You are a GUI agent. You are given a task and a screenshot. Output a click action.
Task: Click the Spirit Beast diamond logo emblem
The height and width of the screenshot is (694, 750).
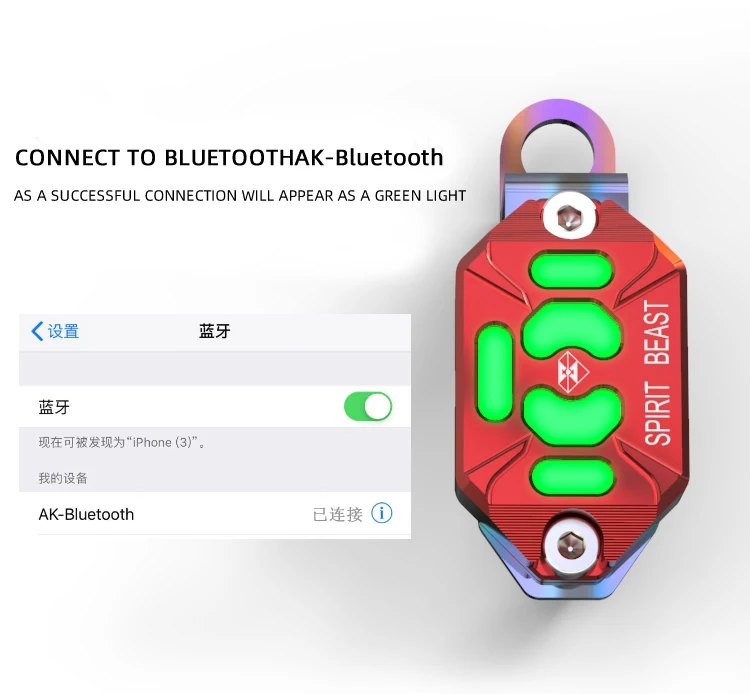(x=572, y=372)
